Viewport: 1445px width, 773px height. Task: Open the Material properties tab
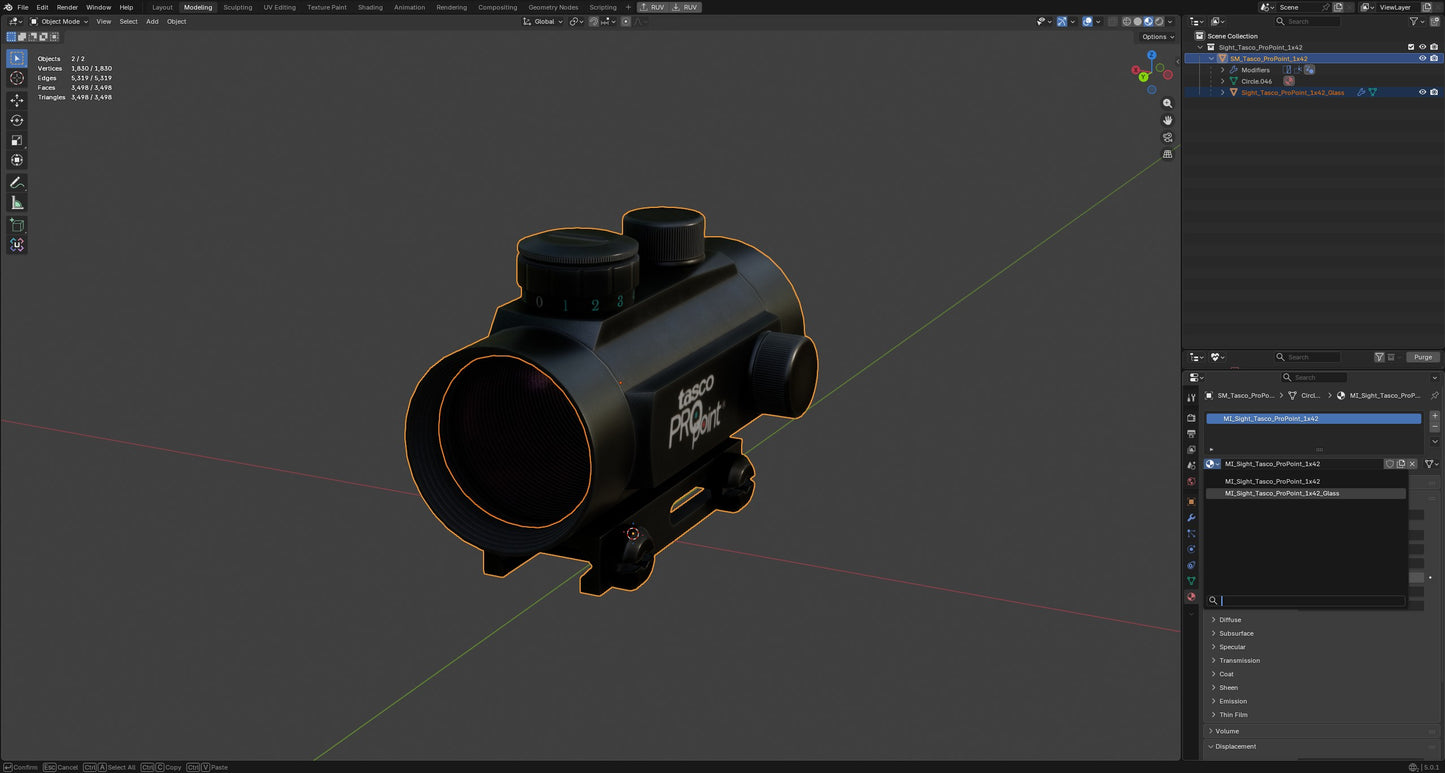point(1191,597)
